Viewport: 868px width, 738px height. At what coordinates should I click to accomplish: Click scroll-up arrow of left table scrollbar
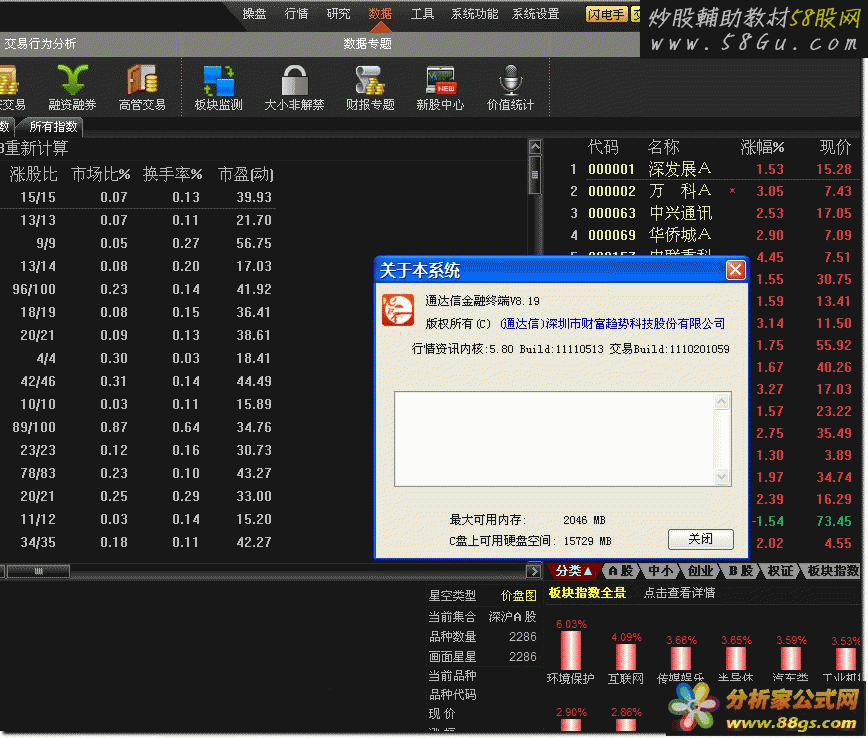point(535,147)
